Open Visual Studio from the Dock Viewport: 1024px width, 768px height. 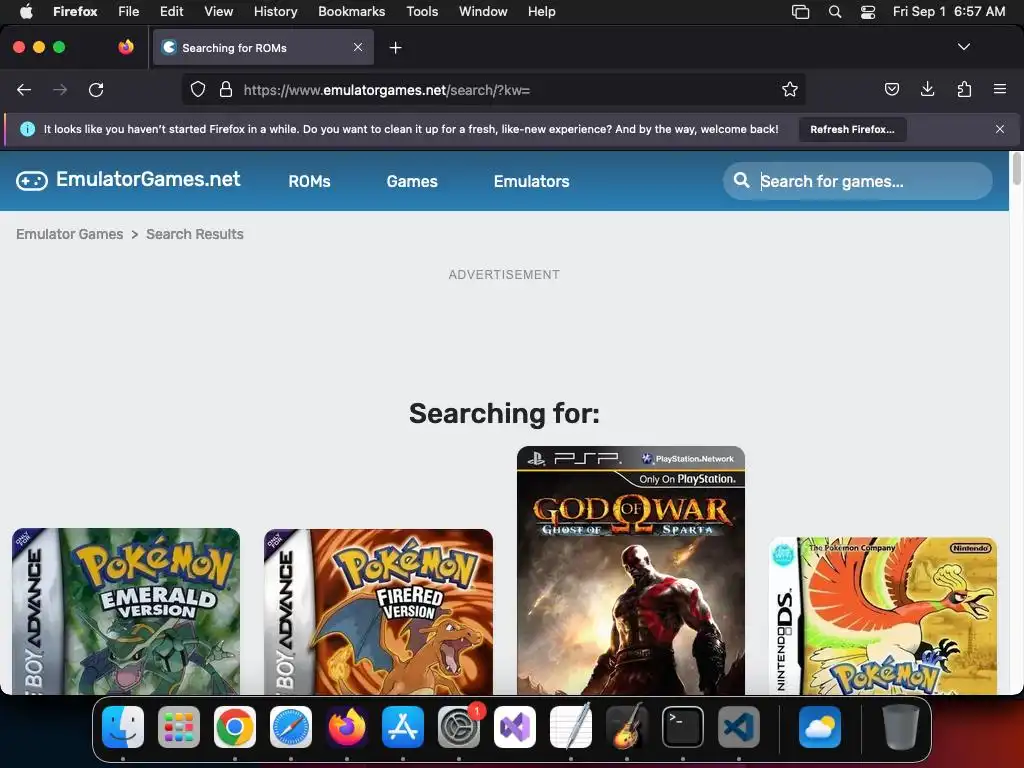point(515,727)
